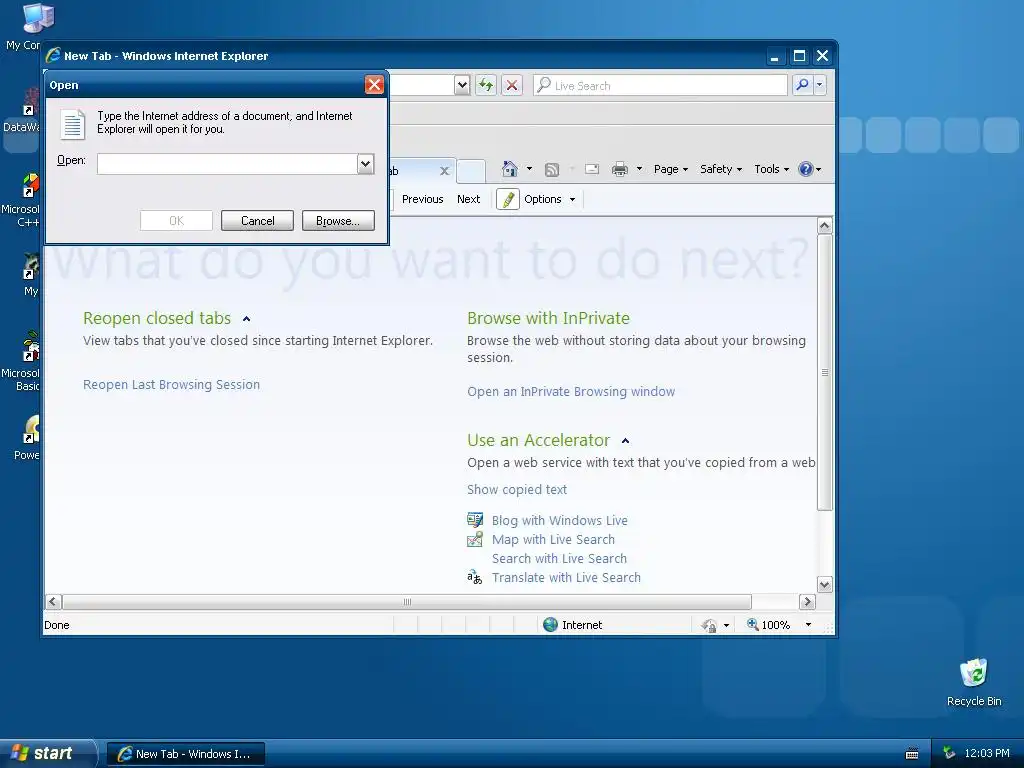Open the address bar dropdown arrow
The image size is (1024, 768).
click(462, 85)
